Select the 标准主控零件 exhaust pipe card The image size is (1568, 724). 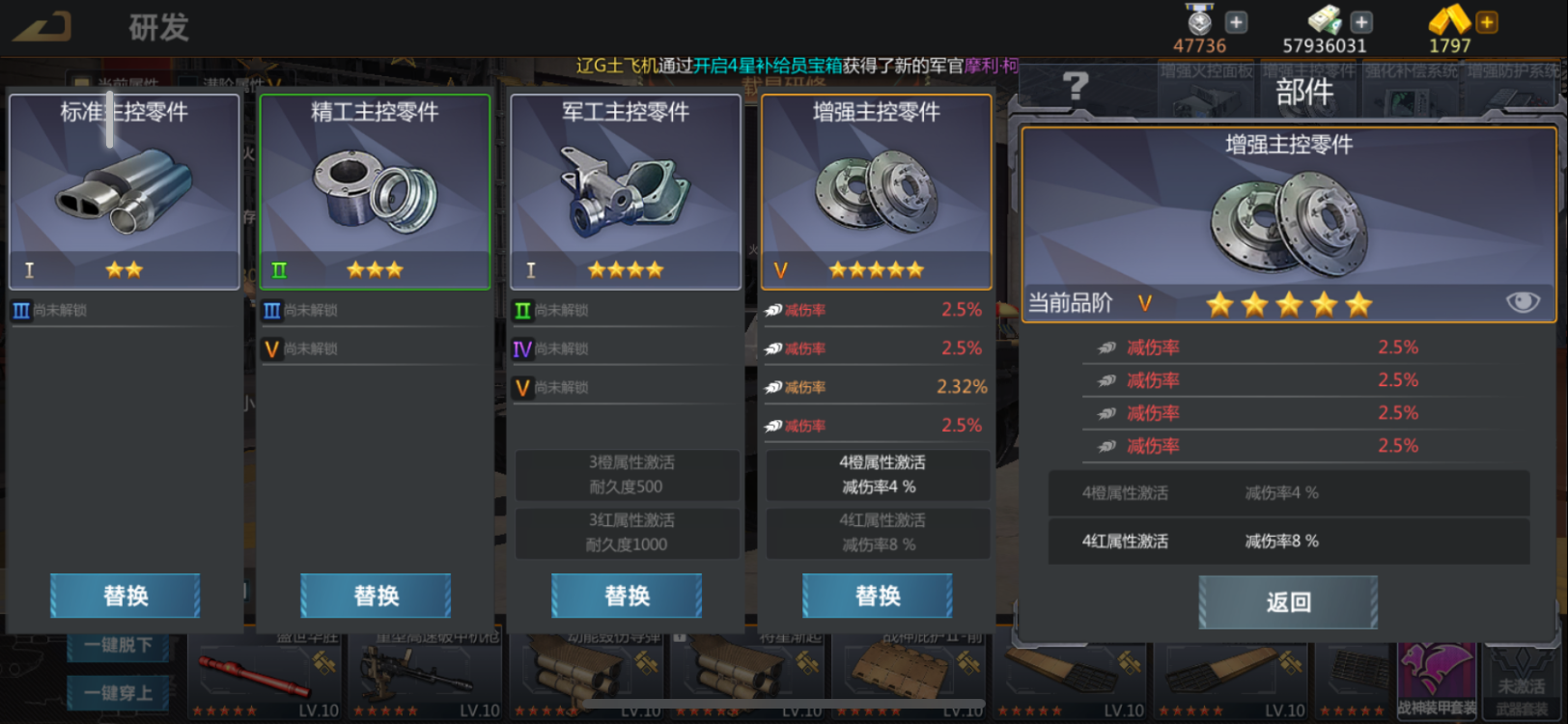125,191
